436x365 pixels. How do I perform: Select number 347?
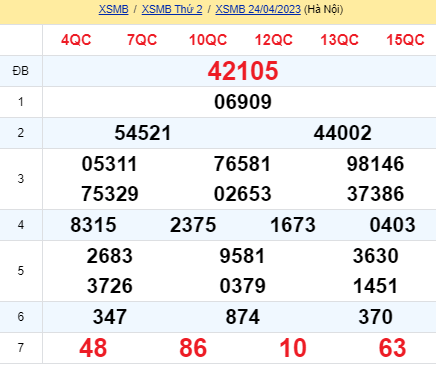pos(110,317)
